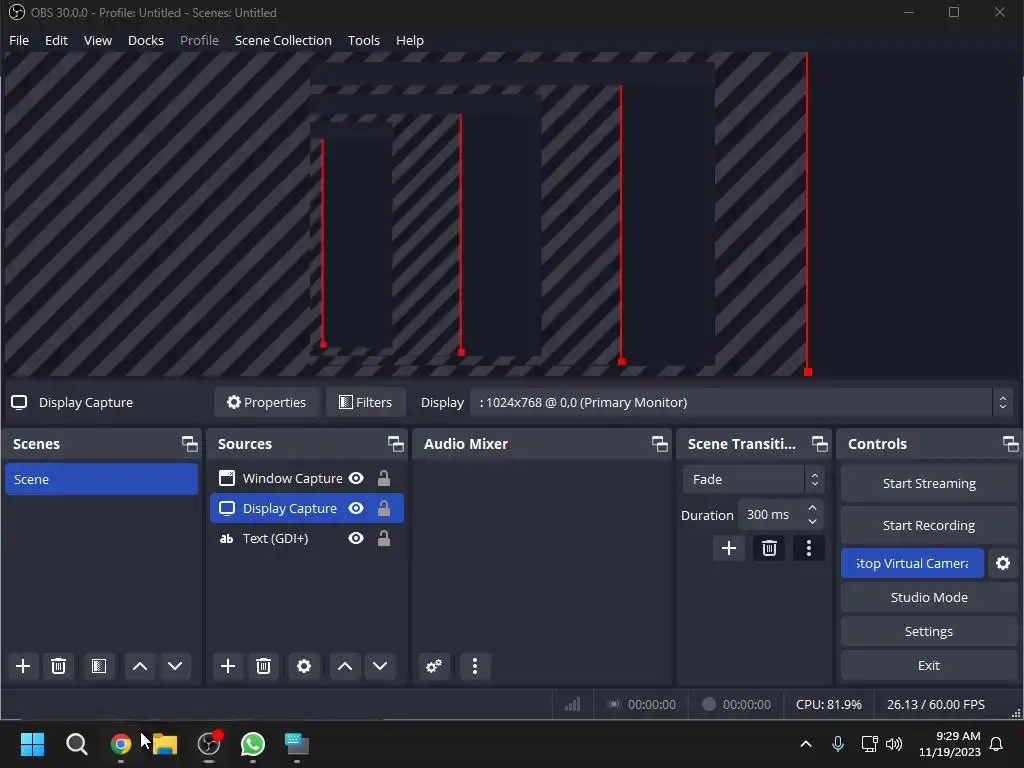
Task: Open the Scene Collection menu
Action: (283, 40)
